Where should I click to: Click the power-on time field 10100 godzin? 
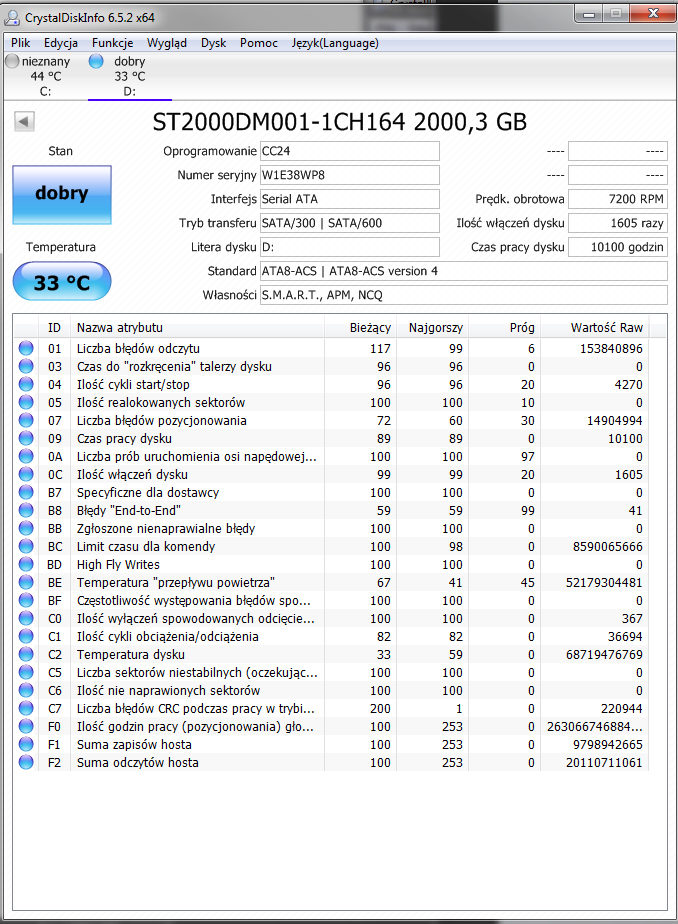point(617,247)
